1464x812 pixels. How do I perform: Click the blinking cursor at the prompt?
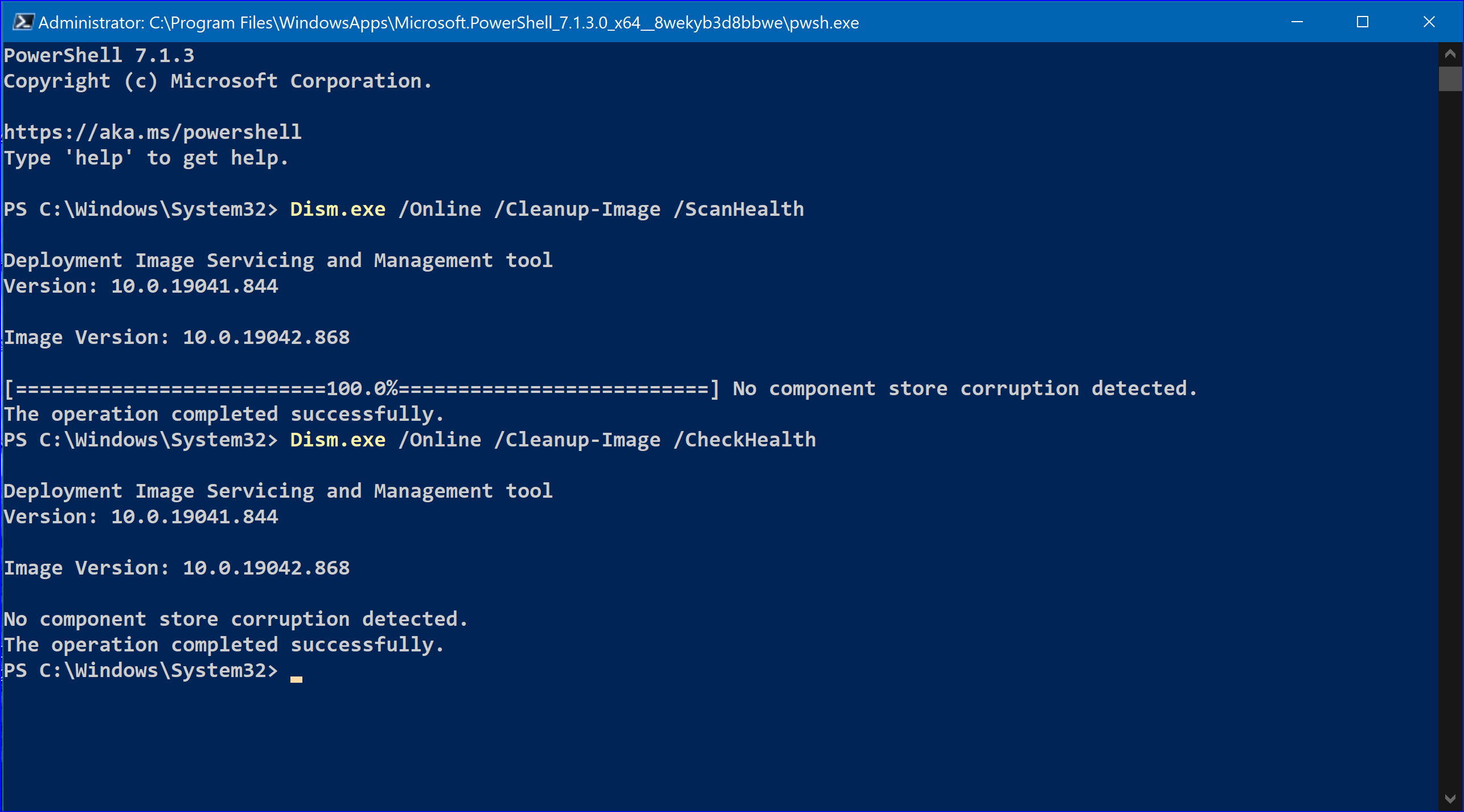tap(296, 679)
